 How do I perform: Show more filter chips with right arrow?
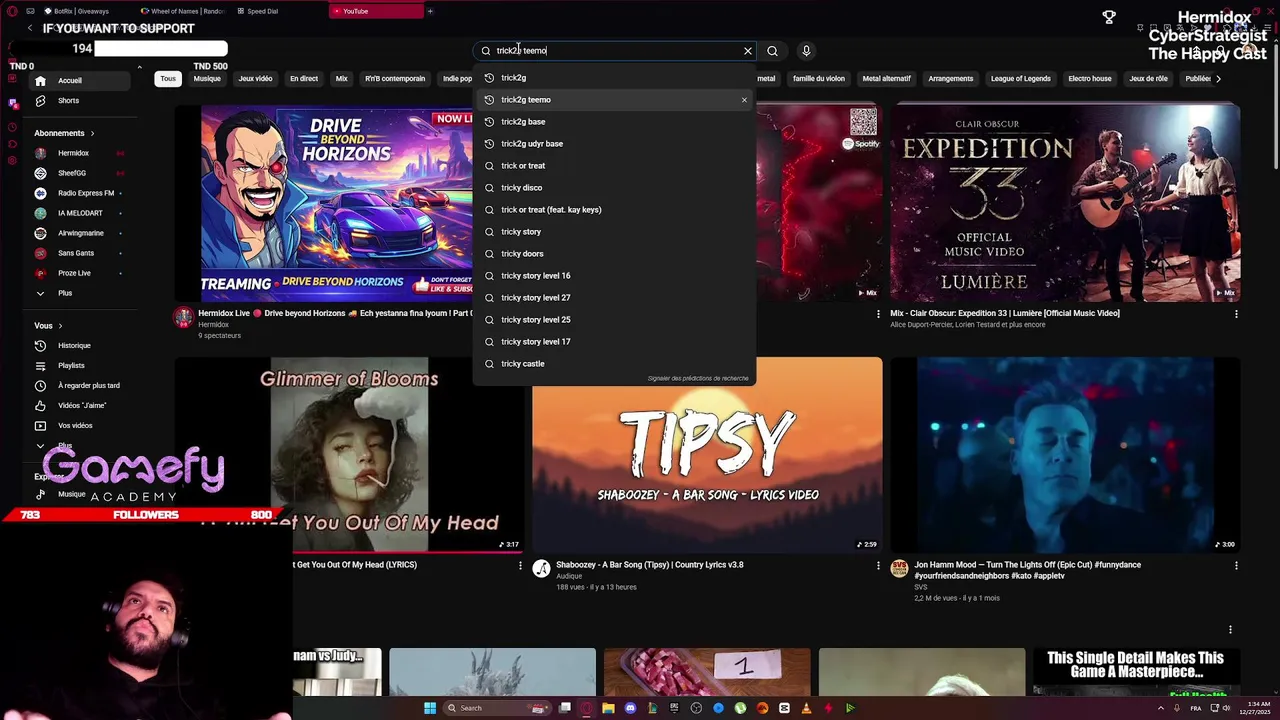pyautogui.click(x=1217, y=78)
